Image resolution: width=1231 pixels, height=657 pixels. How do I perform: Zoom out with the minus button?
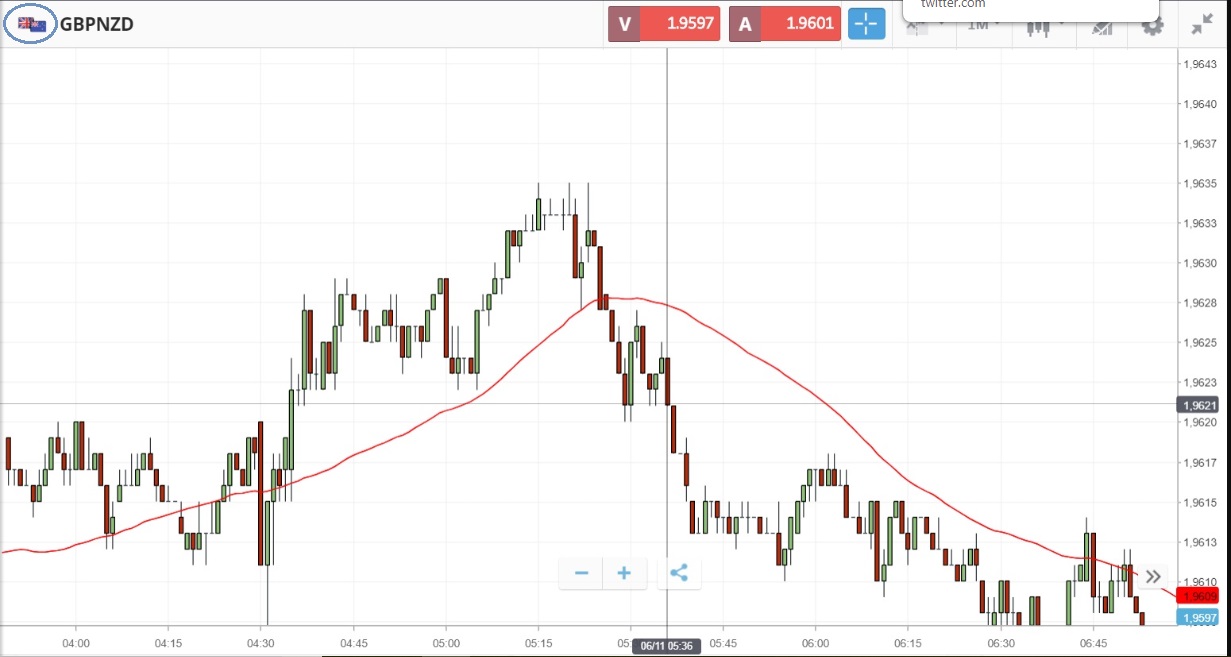point(582,573)
